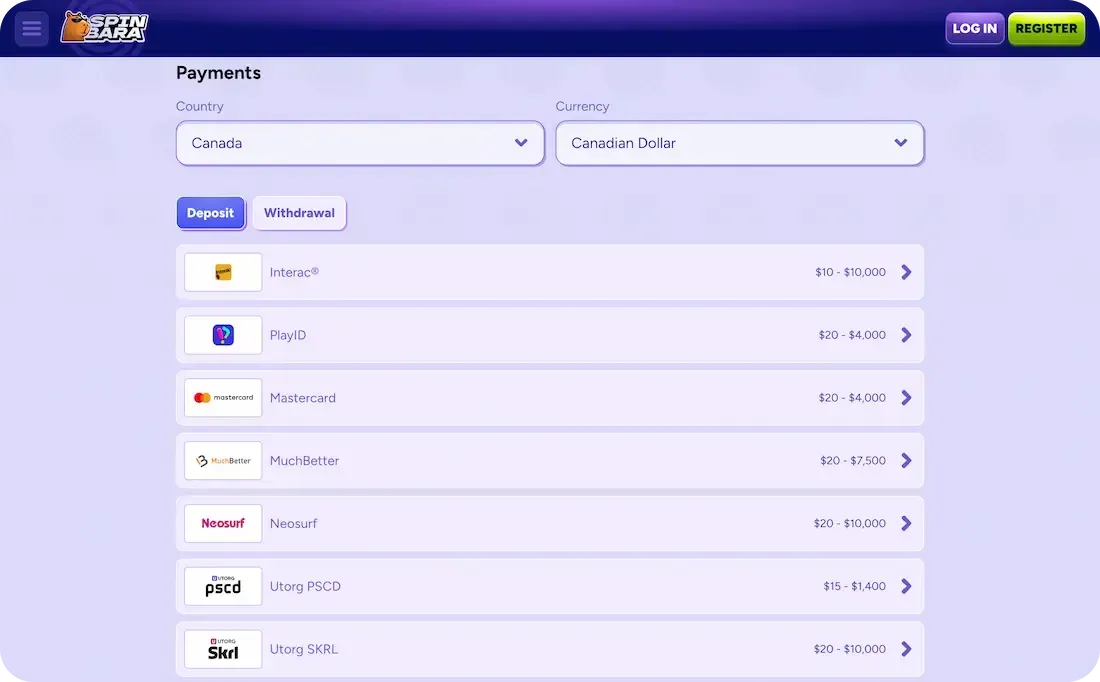
Task: Click the $15 - $1,400 limit text
Action: click(854, 586)
